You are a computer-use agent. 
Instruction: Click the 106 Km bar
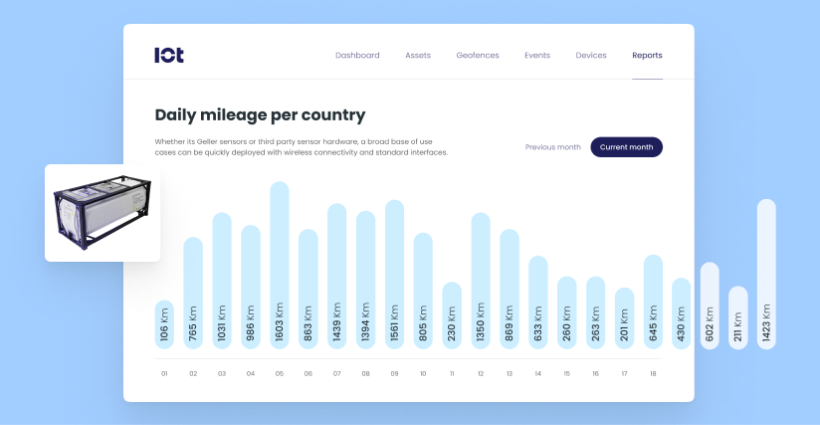click(164, 324)
